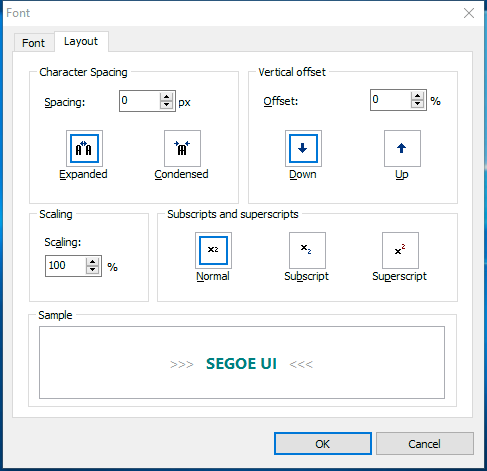This screenshot has height=471, width=487.
Task: Dismiss dialog with Cancel button
Action: 425,444
